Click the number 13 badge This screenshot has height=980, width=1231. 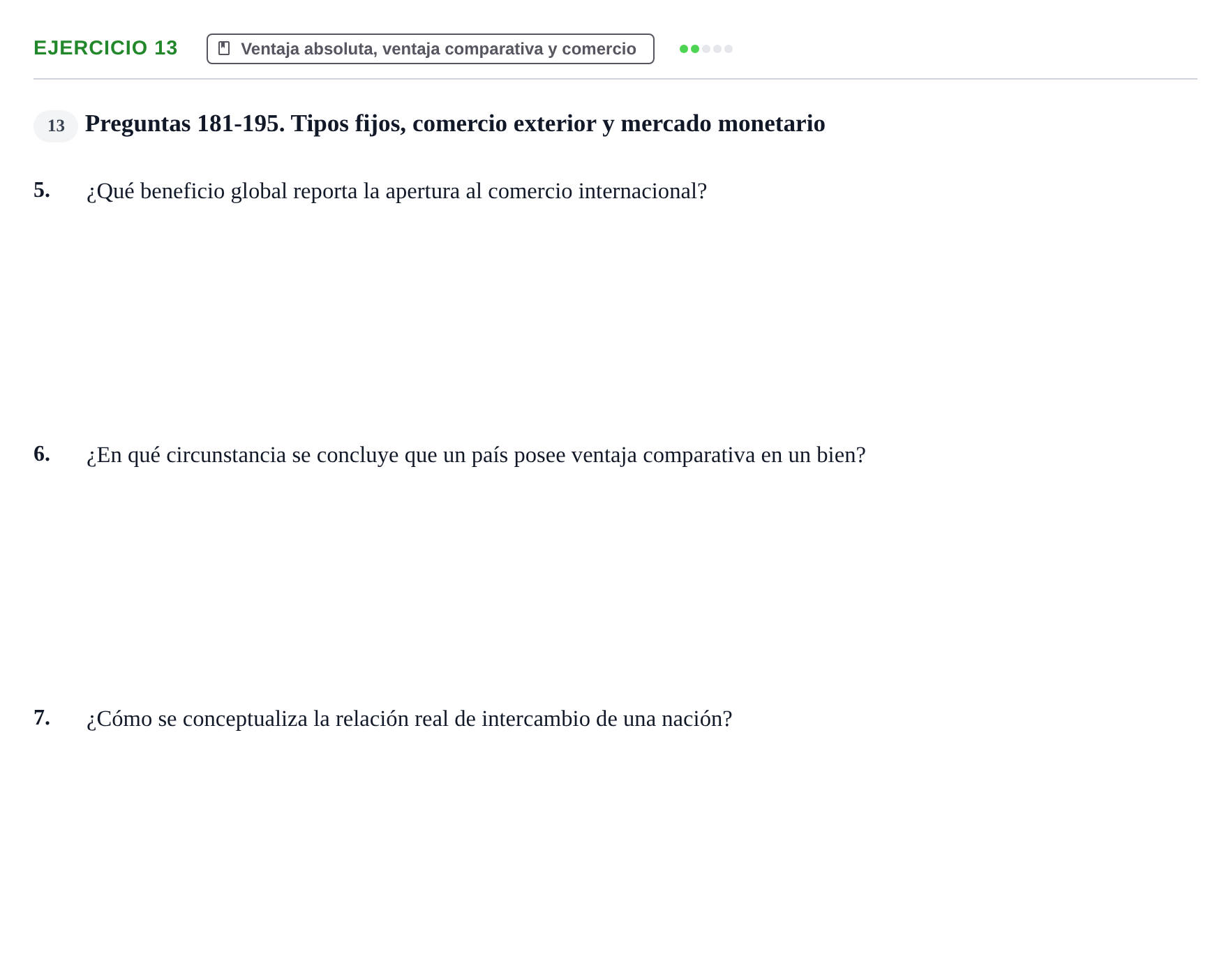click(56, 126)
